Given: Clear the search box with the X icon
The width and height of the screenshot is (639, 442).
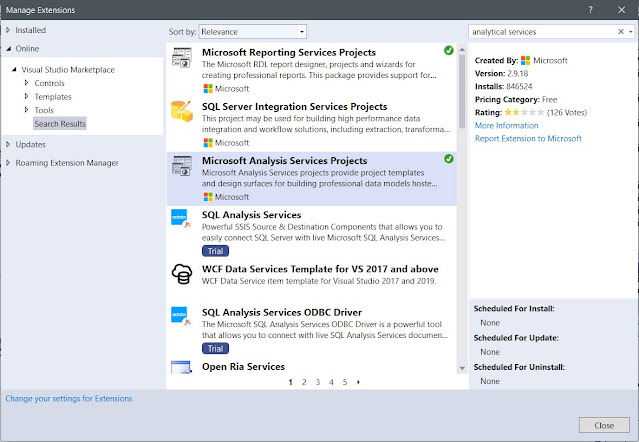Looking at the screenshot, I should 621,31.
